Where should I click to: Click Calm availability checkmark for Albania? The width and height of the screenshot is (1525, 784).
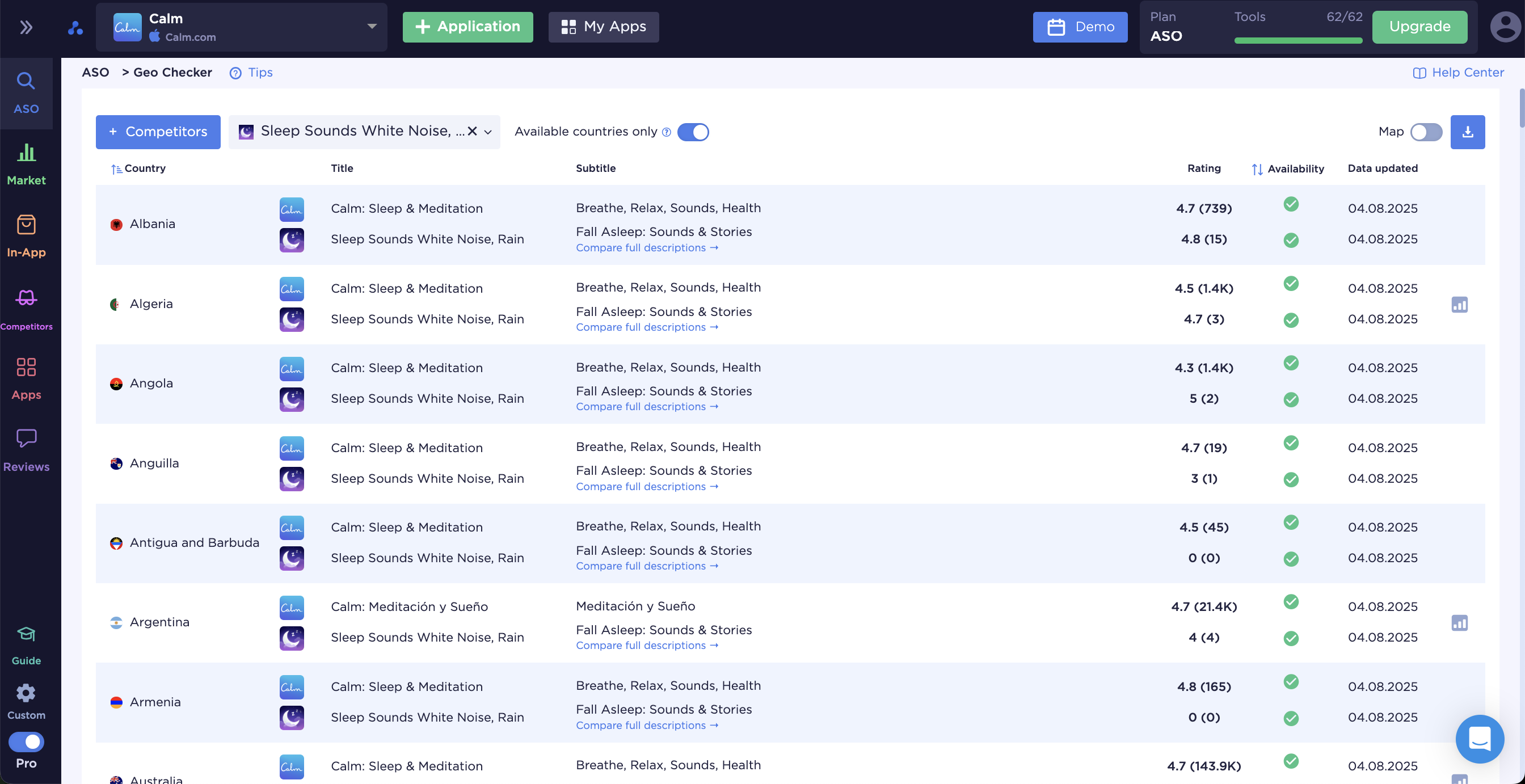click(1291, 204)
